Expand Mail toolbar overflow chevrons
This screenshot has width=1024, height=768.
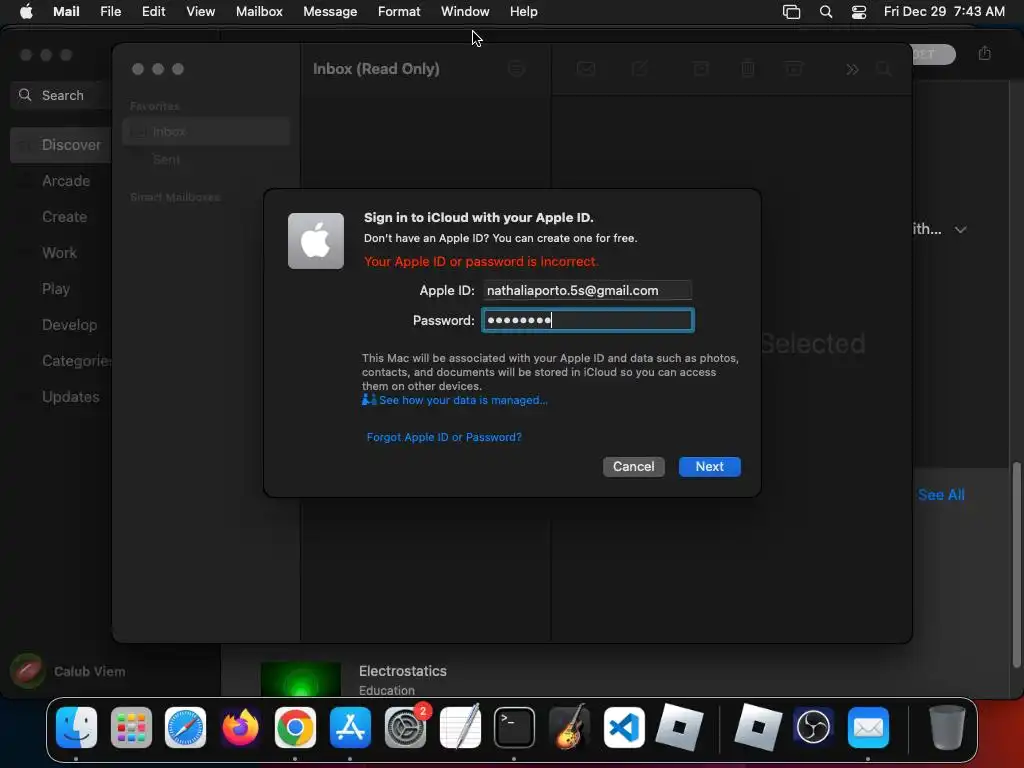pos(852,69)
